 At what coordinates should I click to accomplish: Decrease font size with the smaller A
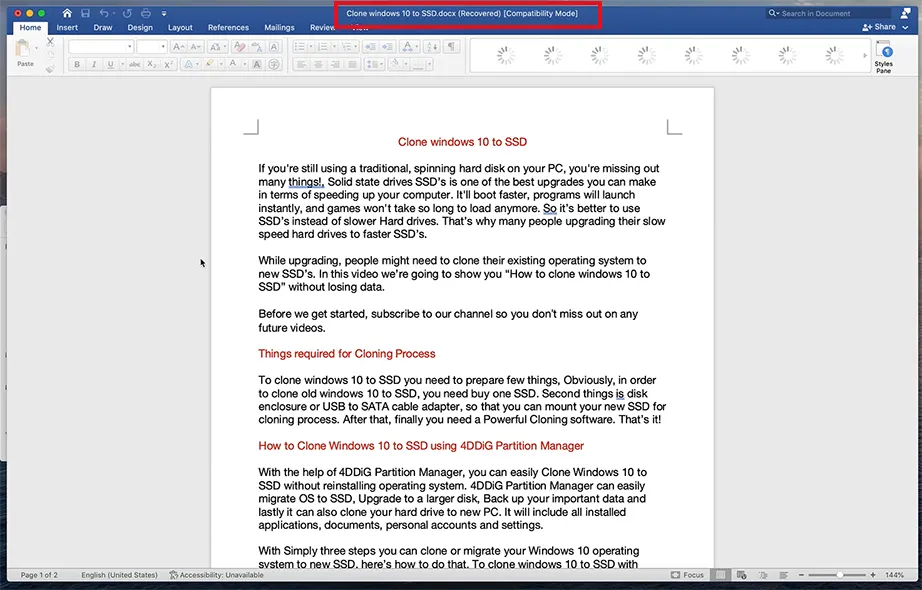click(x=196, y=46)
